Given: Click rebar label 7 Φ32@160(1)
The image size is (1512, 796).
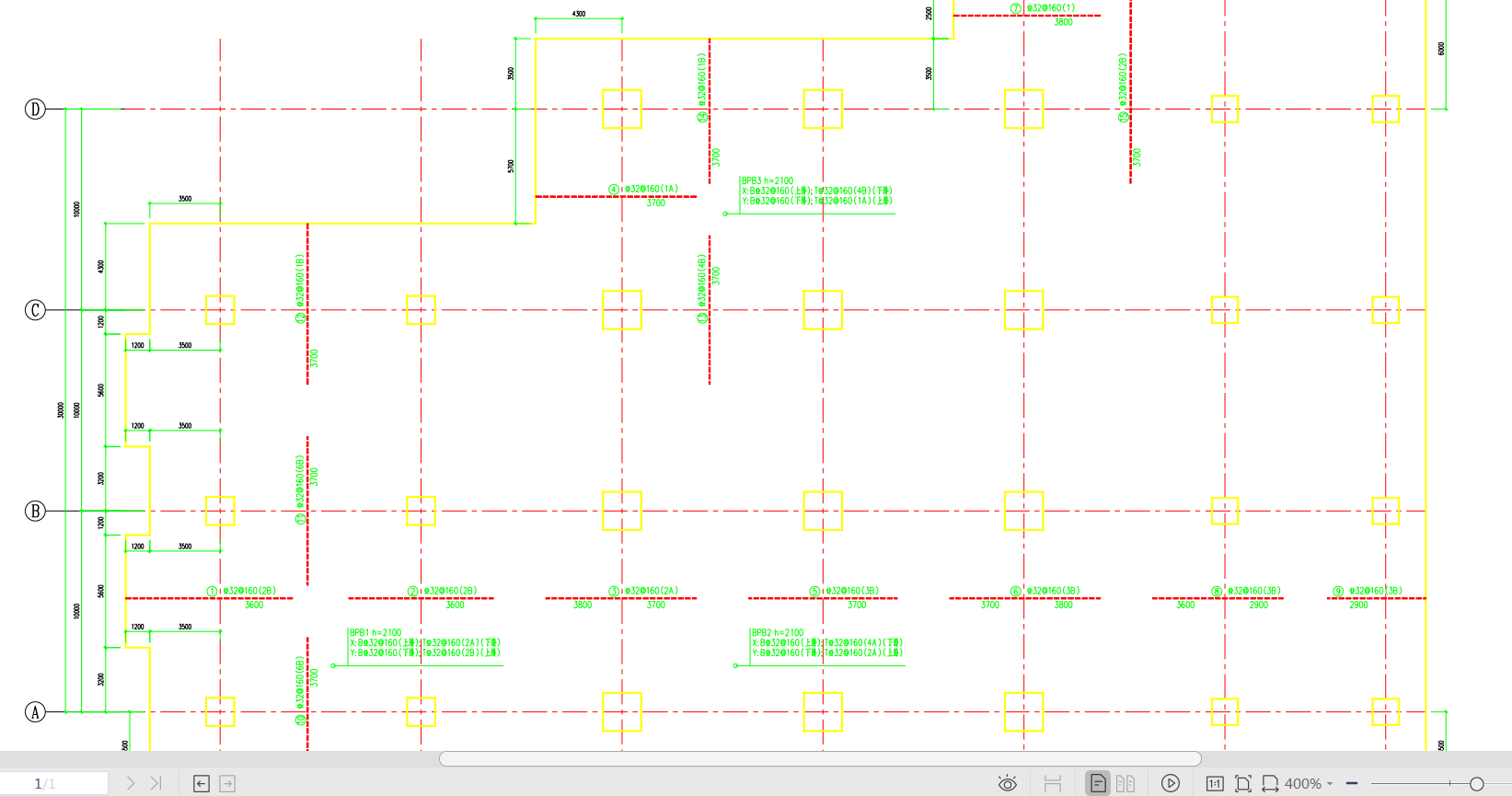Looking at the screenshot, I should pos(1043,8).
